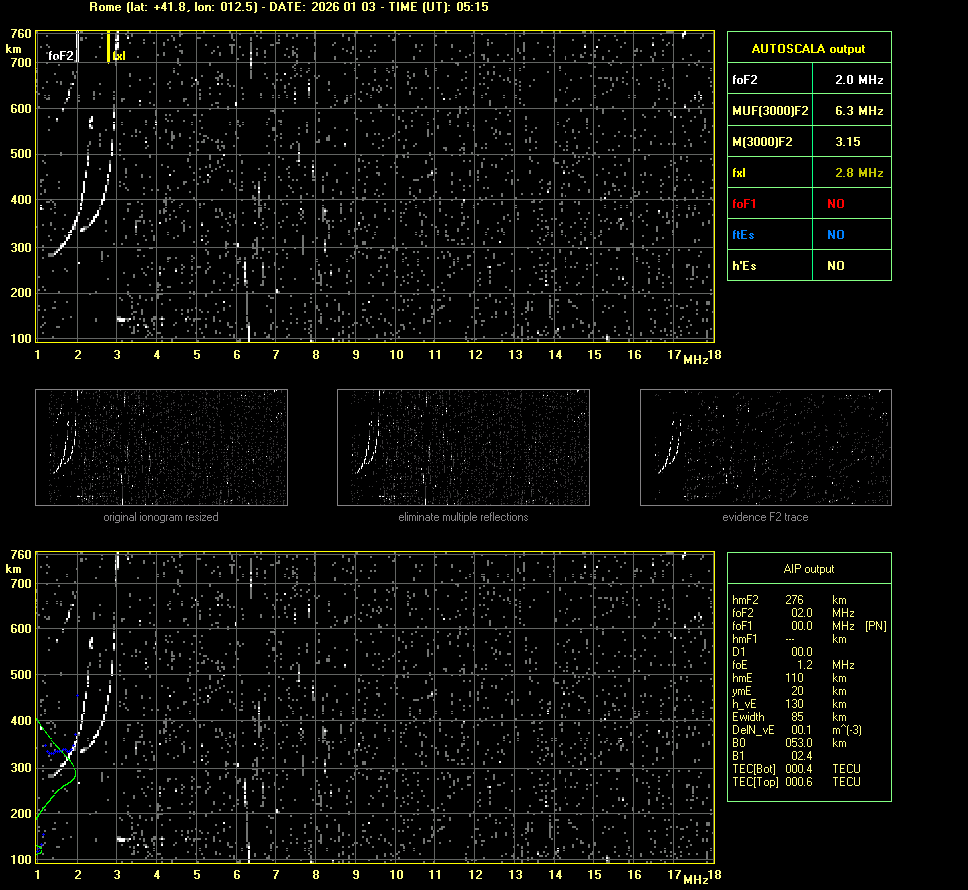Screen dimensions: 968x890
Task: Select the h'Es NO row
Action: tap(808, 266)
